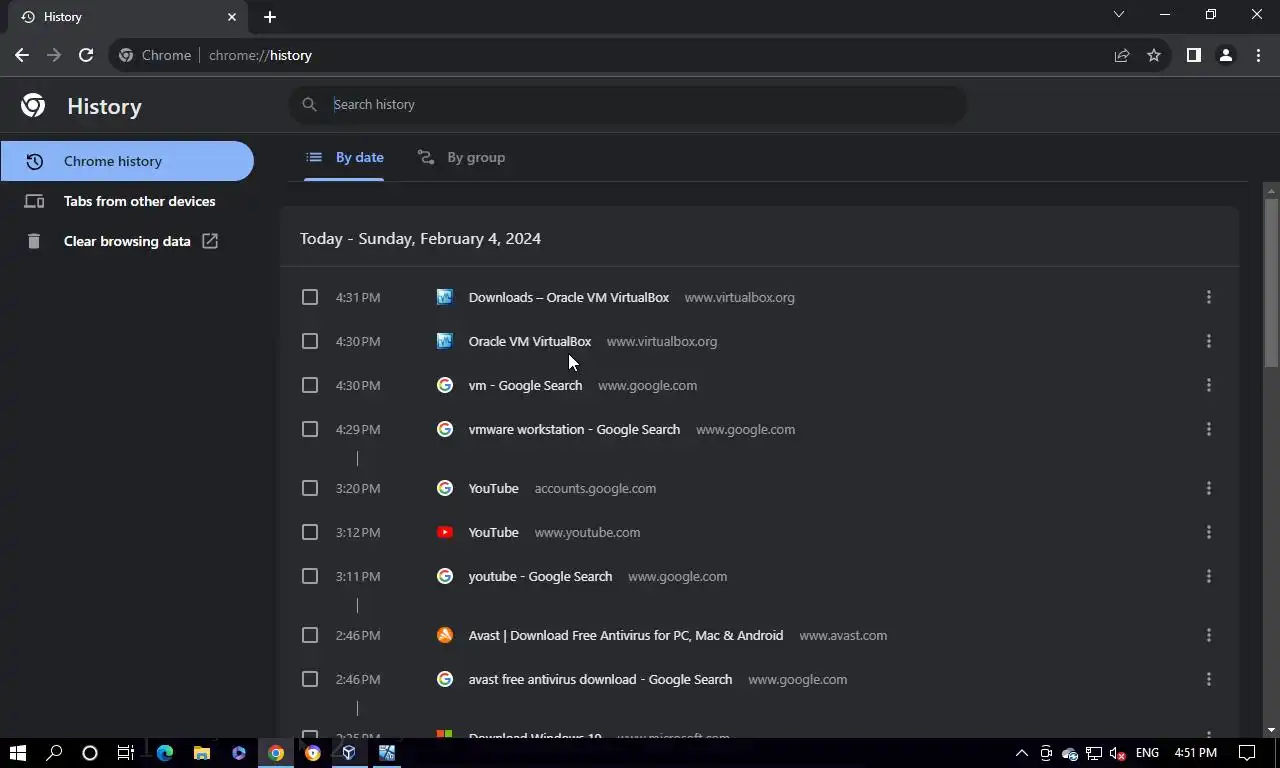Click the scroll down arrow of the page
This screenshot has width=1280, height=768.
tap(1272, 730)
